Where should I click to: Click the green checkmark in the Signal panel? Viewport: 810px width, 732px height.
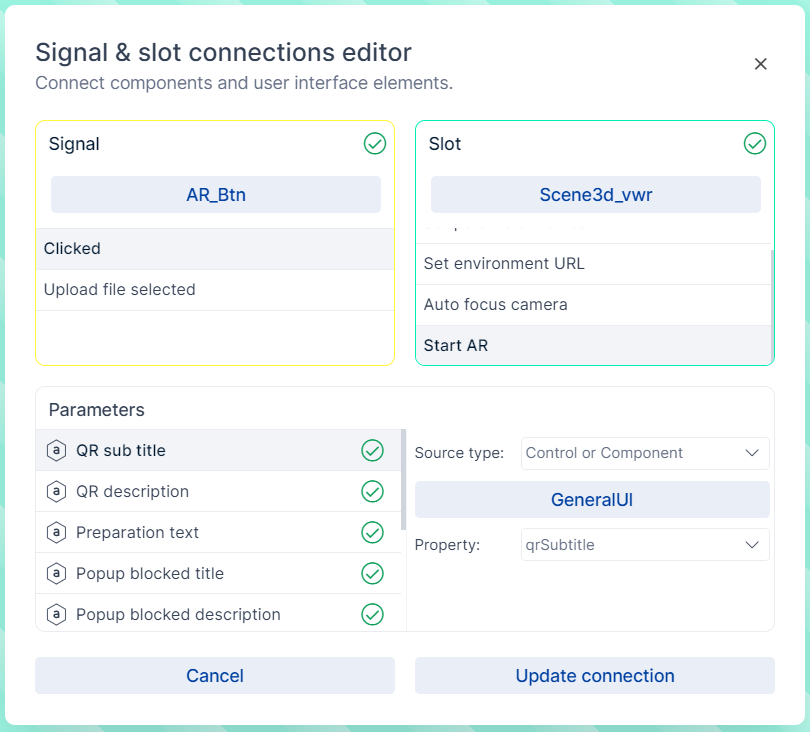pos(375,144)
